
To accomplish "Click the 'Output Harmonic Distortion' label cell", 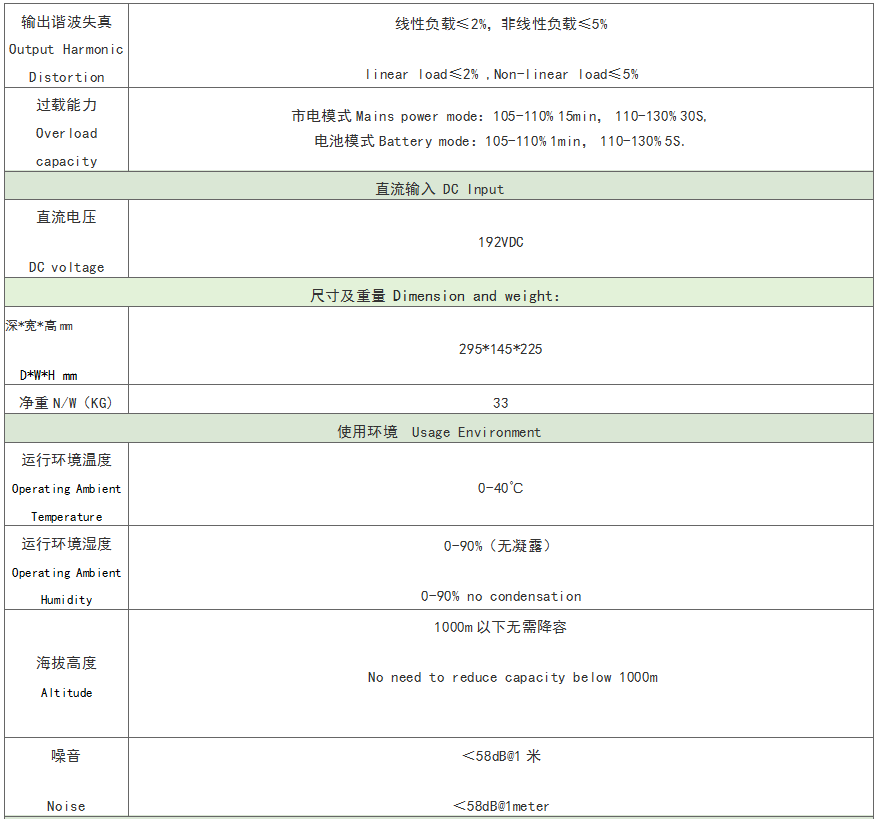I will 66,49.
